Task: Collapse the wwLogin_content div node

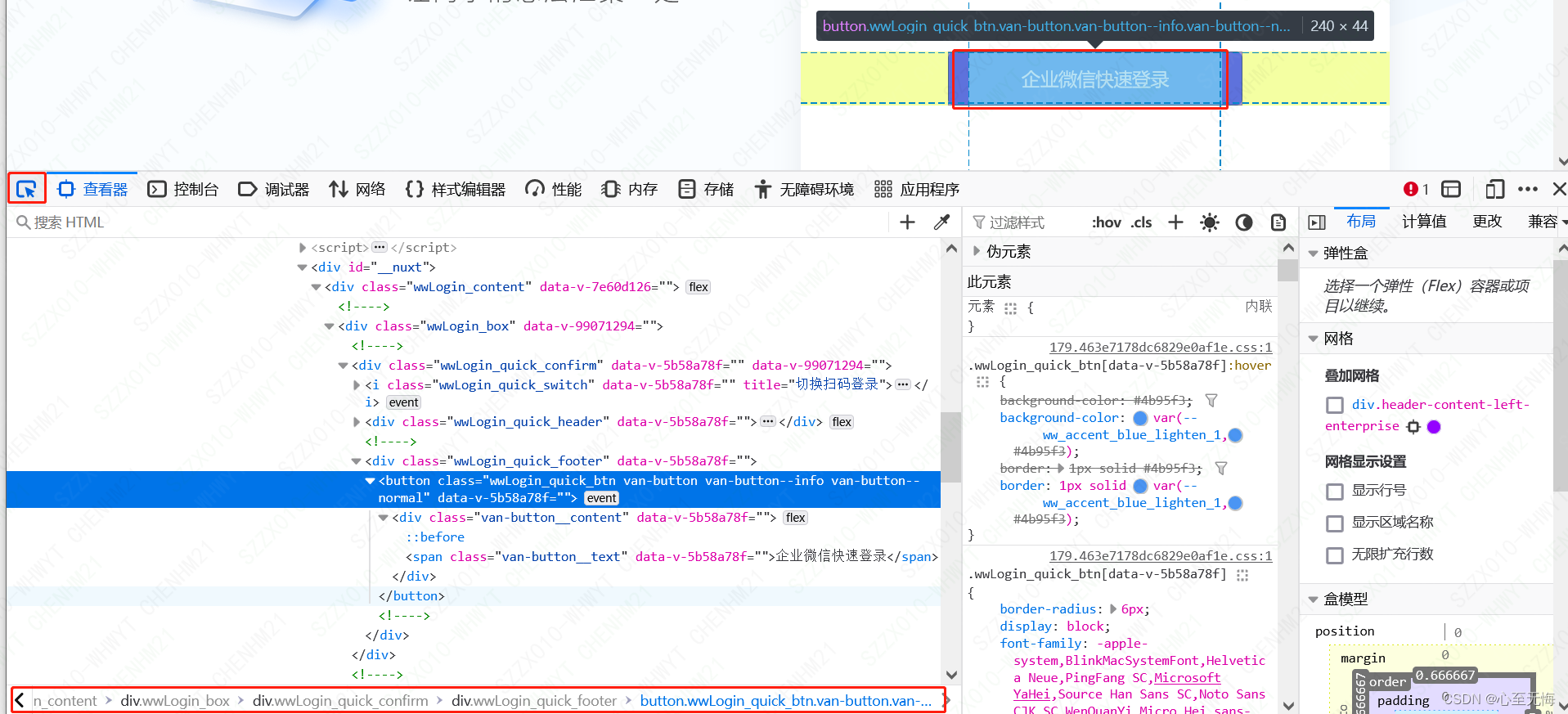Action: click(x=317, y=287)
